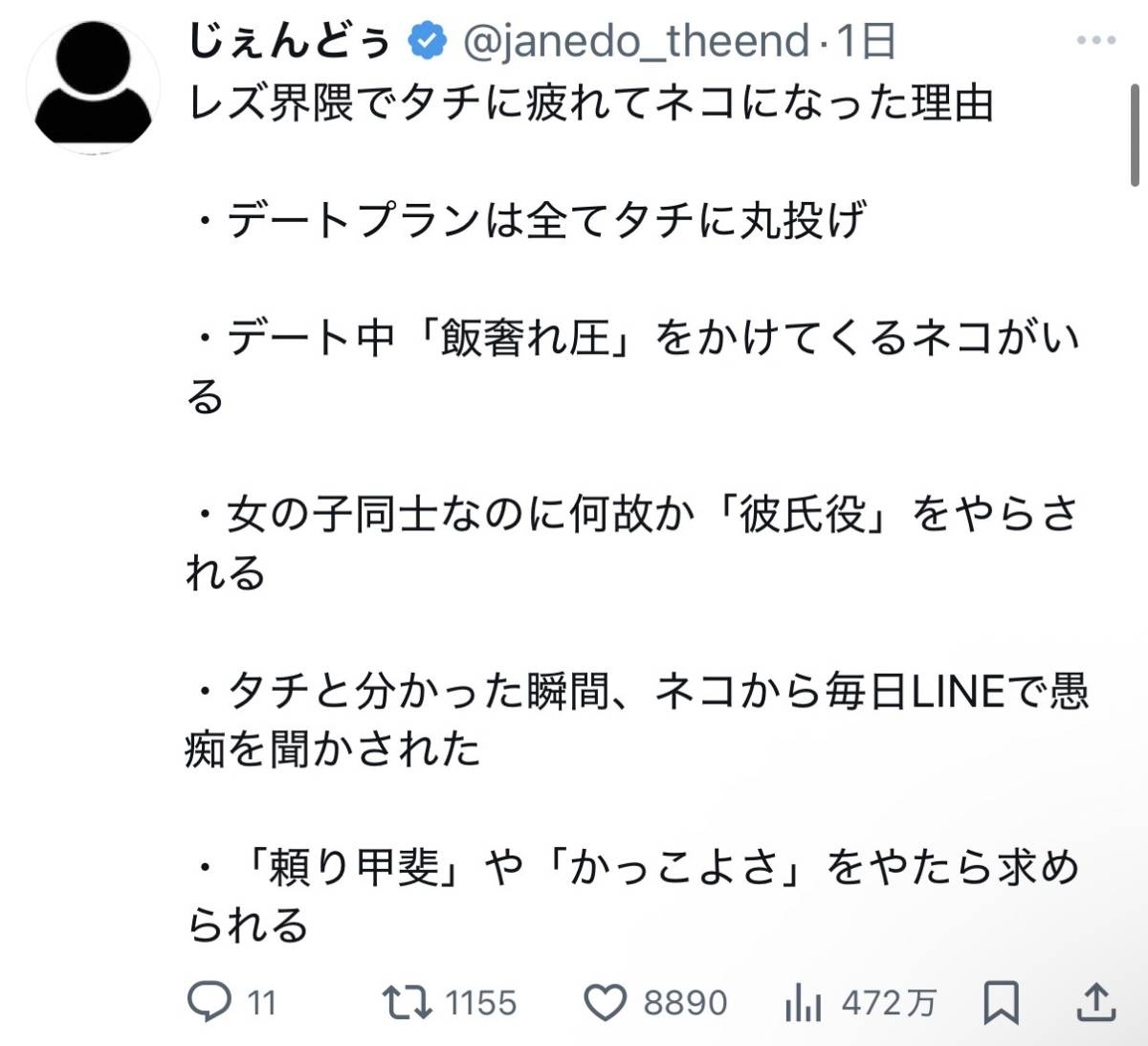
Task: Click the repost arrows icon
Action: pyautogui.click(x=407, y=1002)
